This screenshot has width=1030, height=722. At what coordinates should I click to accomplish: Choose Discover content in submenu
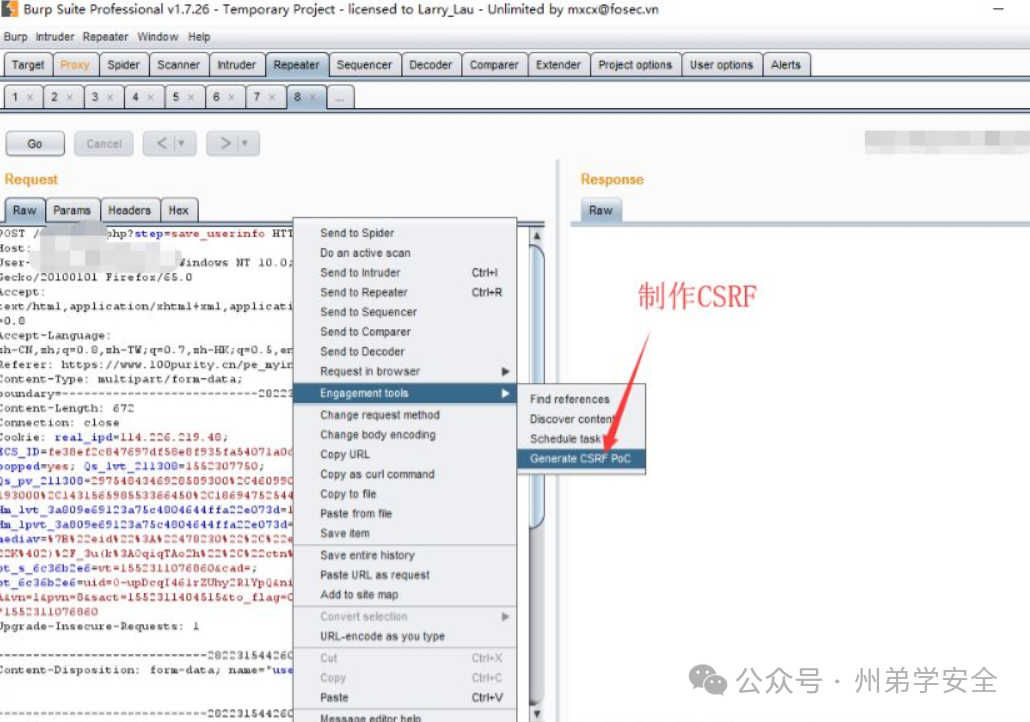tap(581, 419)
